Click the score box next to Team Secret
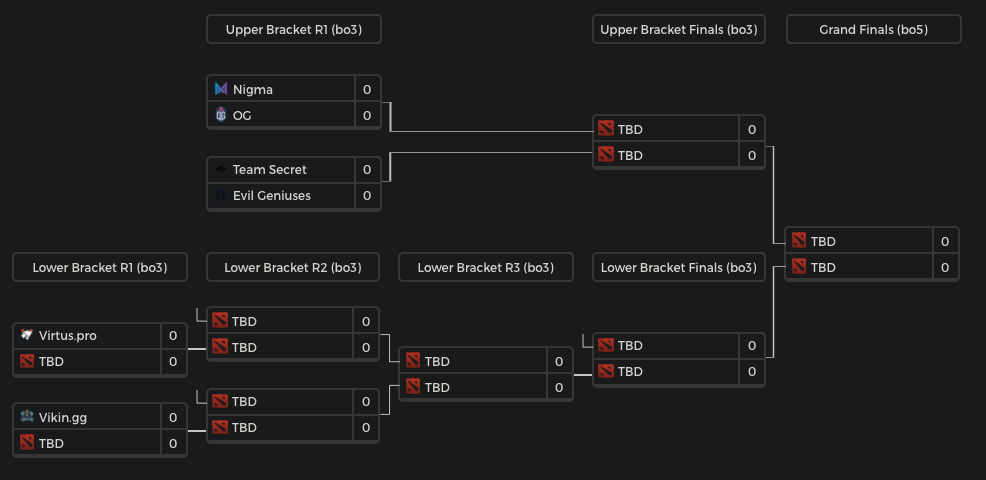Viewport: 986px width, 480px height. [367, 170]
